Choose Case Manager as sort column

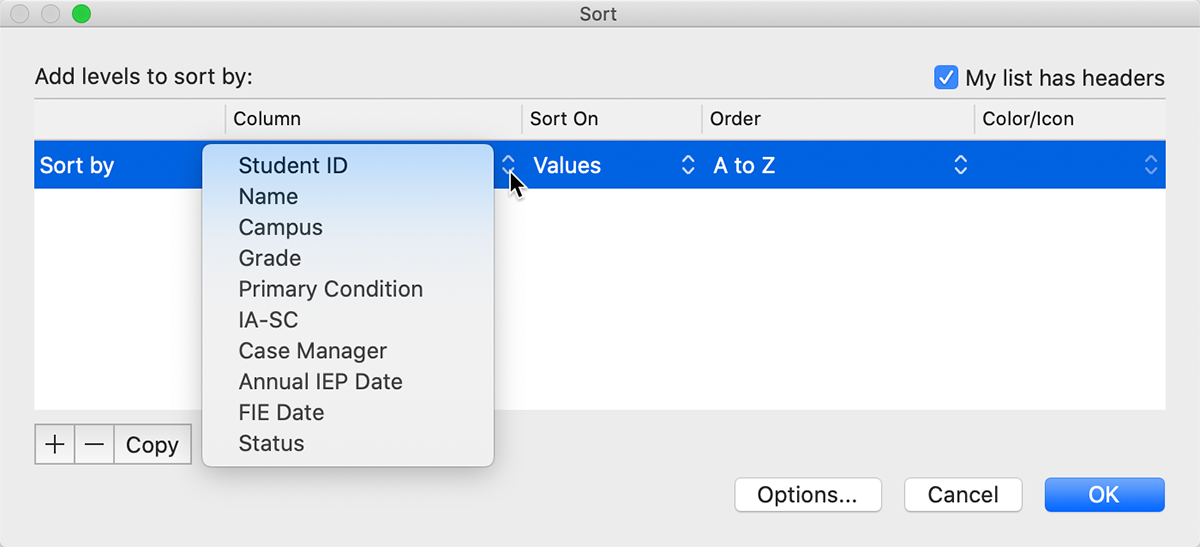(x=312, y=351)
